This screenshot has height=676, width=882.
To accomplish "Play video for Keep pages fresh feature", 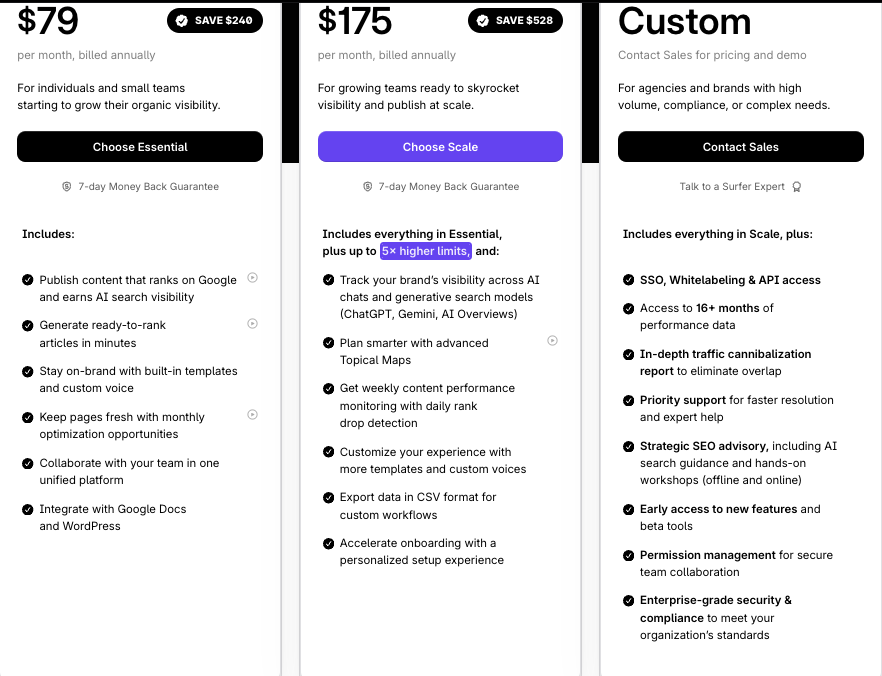I will tap(252, 414).
